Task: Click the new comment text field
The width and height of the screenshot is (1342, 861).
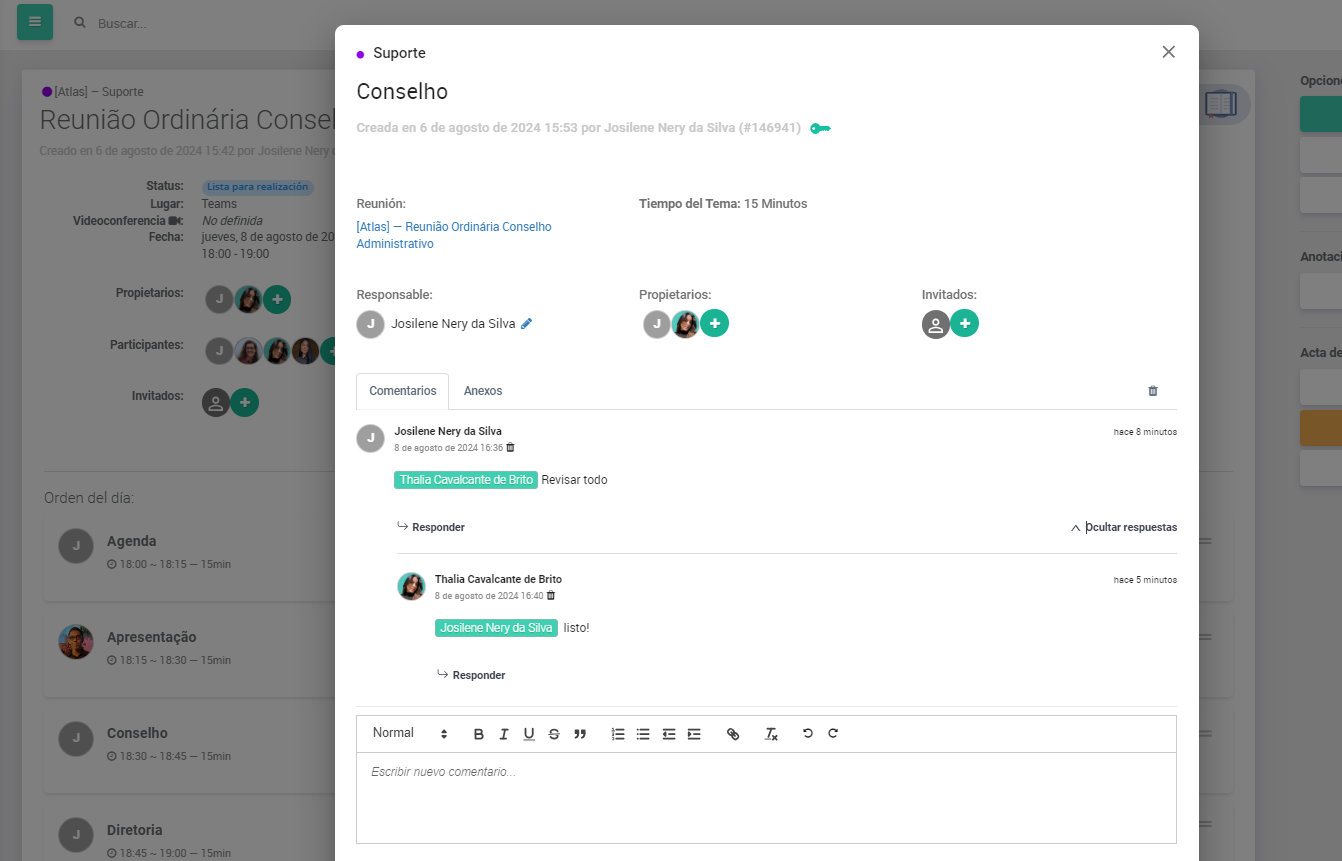Action: [x=765, y=797]
